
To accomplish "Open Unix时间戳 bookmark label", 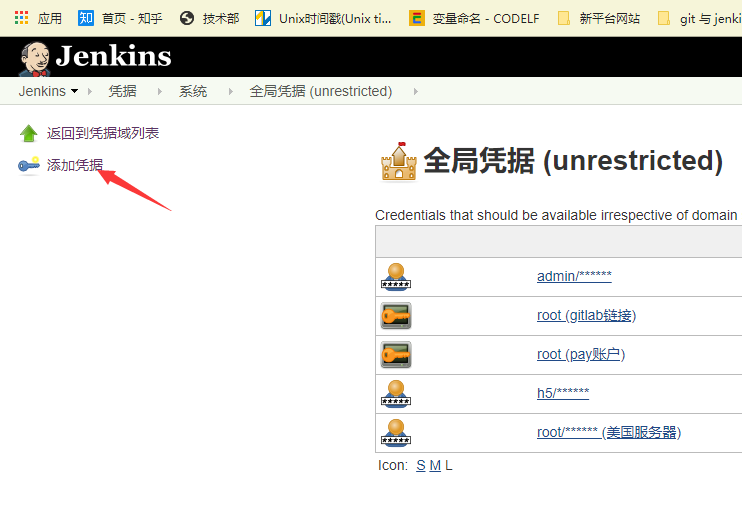I will coord(335,18).
